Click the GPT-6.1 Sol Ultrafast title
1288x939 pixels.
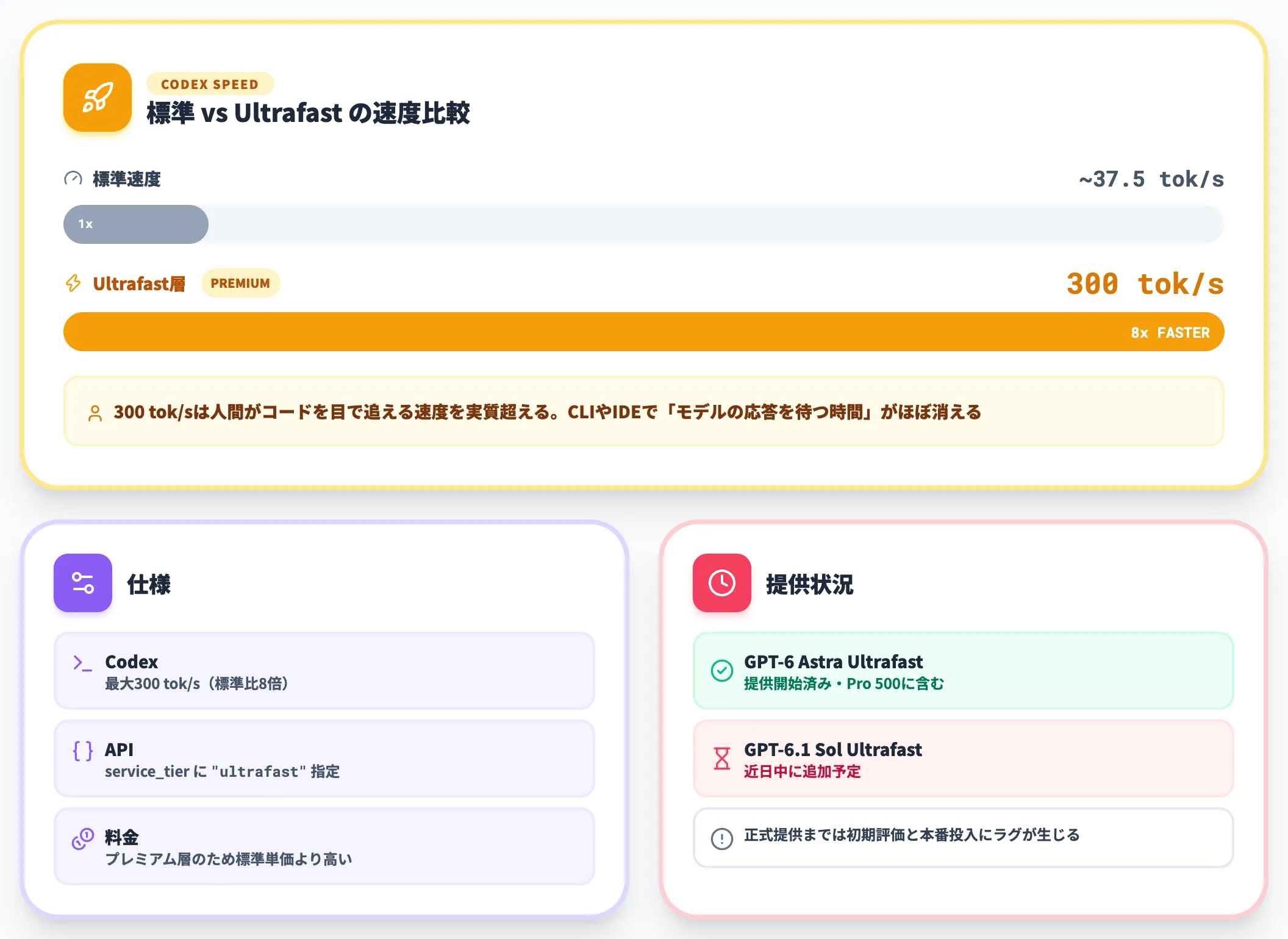click(x=833, y=750)
